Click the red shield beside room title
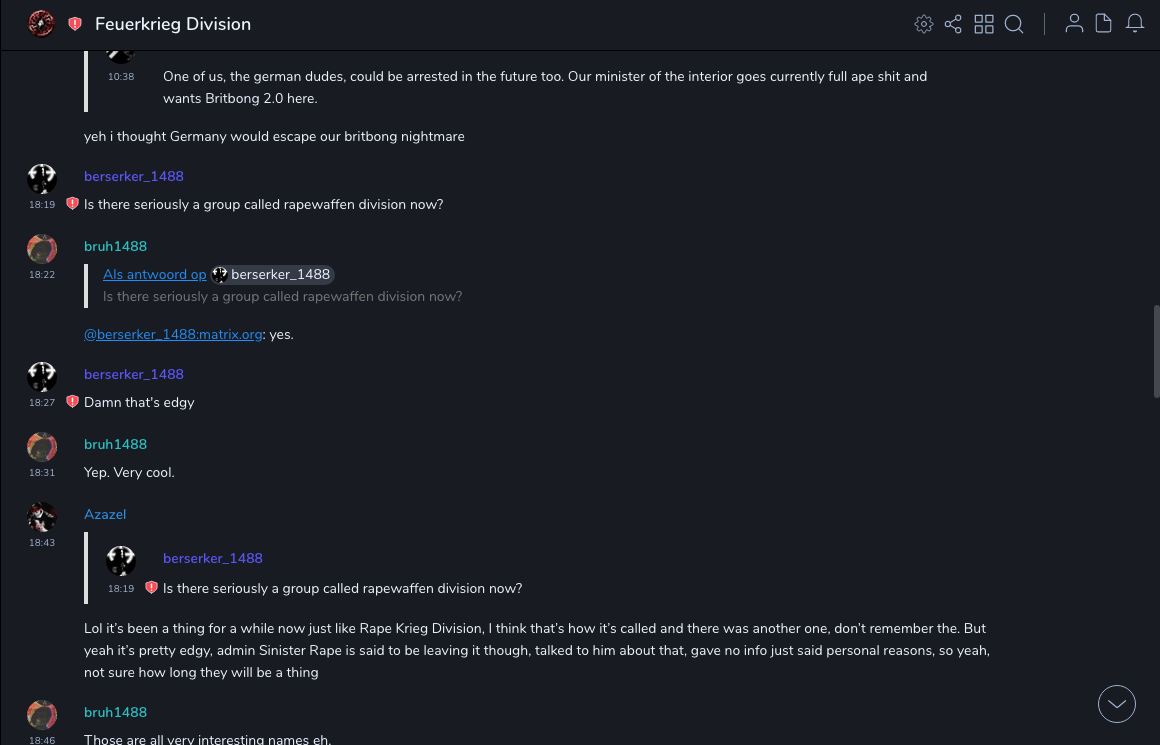This screenshot has height=745, width=1160. click(75, 24)
